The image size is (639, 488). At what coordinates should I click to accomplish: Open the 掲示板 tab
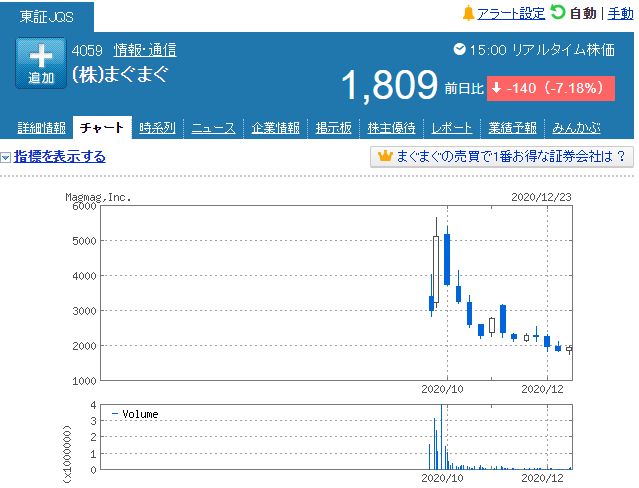click(333, 128)
